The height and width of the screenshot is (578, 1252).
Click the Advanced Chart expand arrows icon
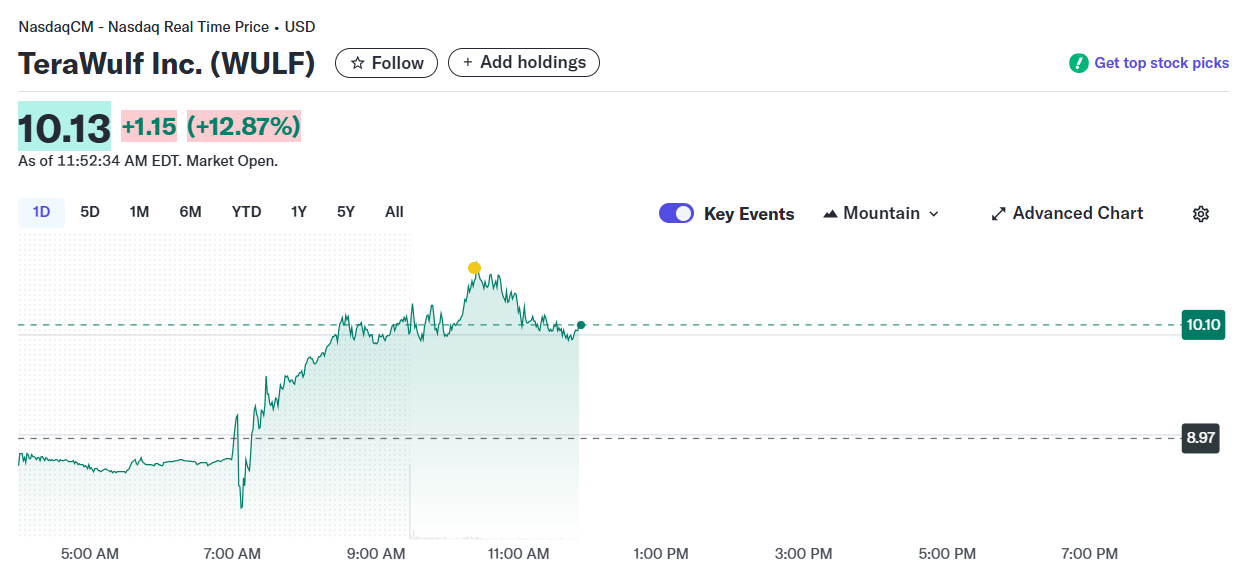coord(998,214)
